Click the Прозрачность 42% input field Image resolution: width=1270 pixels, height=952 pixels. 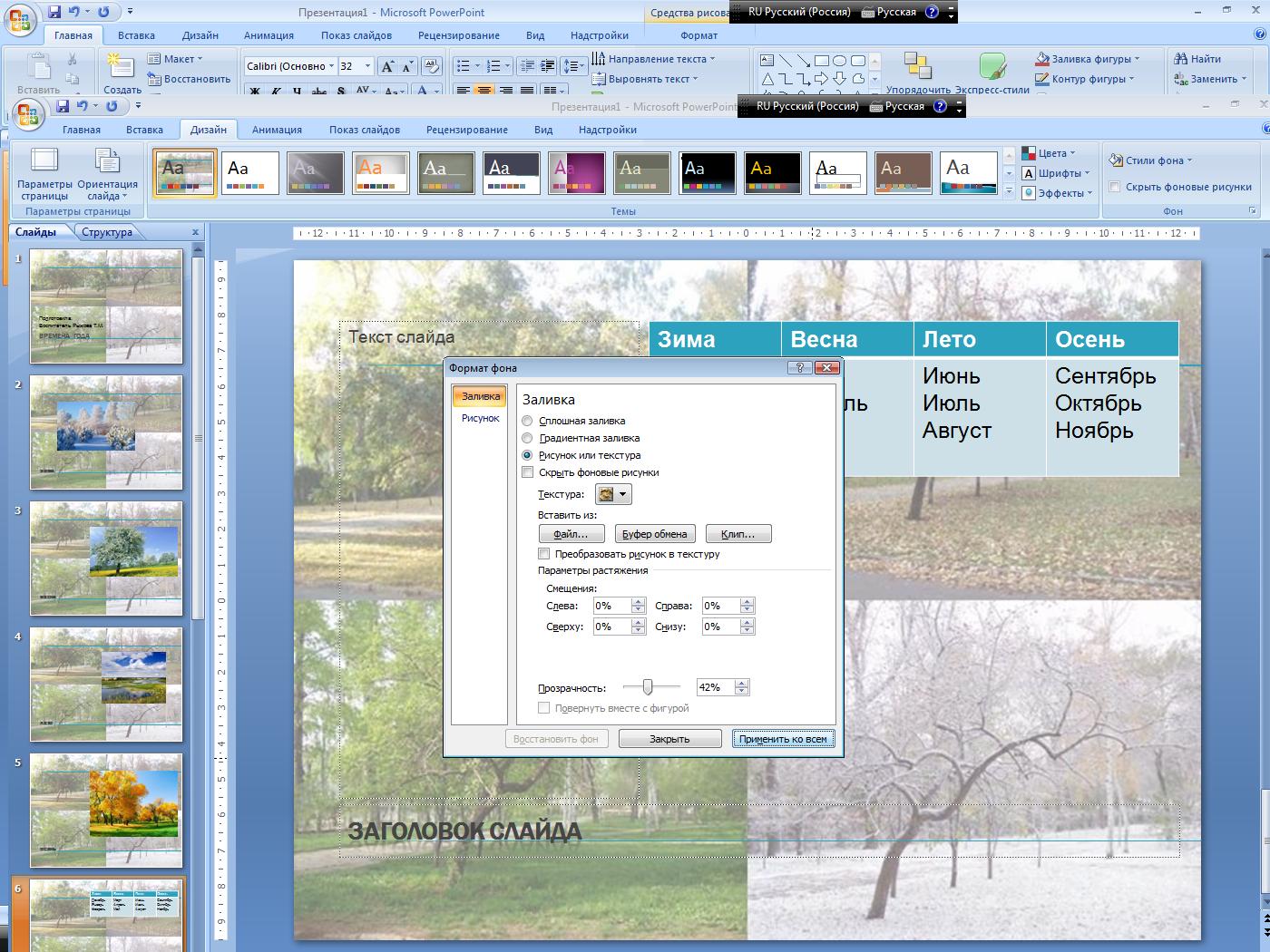[x=715, y=687]
